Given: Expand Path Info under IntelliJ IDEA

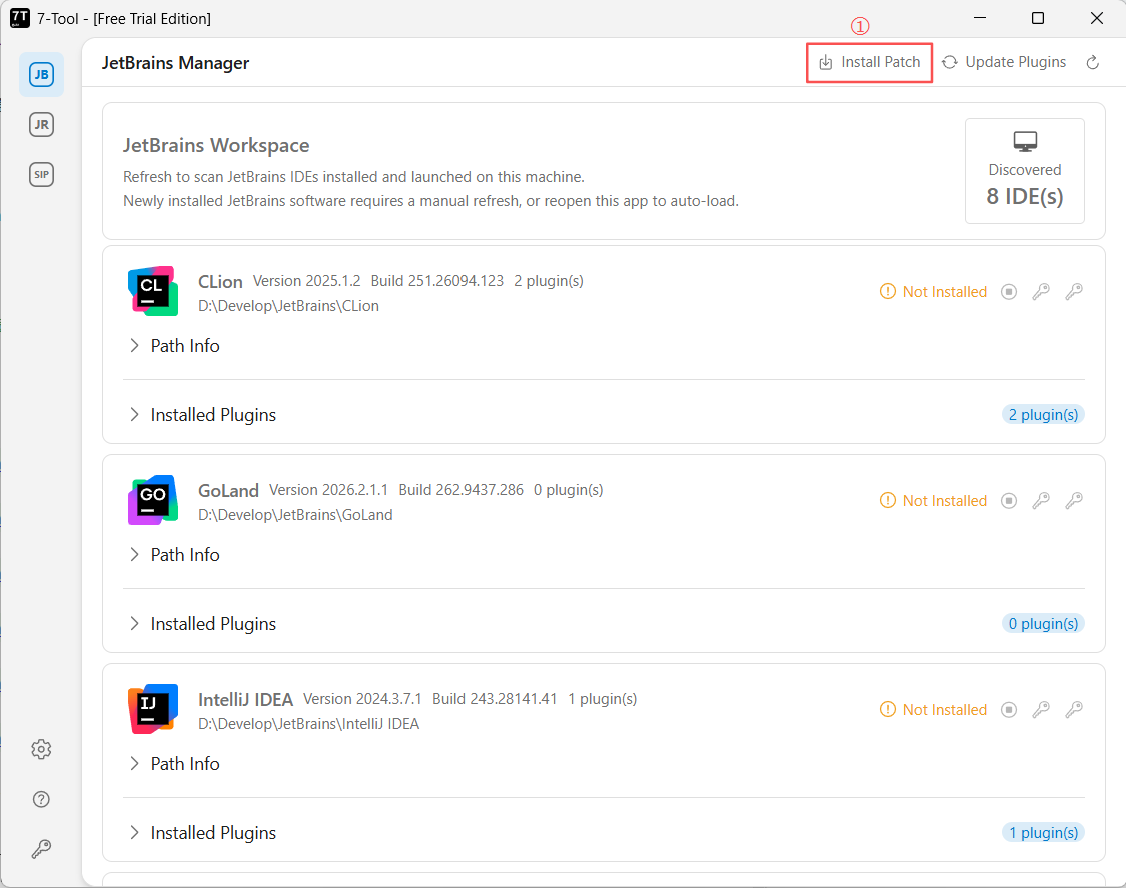Looking at the screenshot, I should pyautogui.click(x=174, y=763).
